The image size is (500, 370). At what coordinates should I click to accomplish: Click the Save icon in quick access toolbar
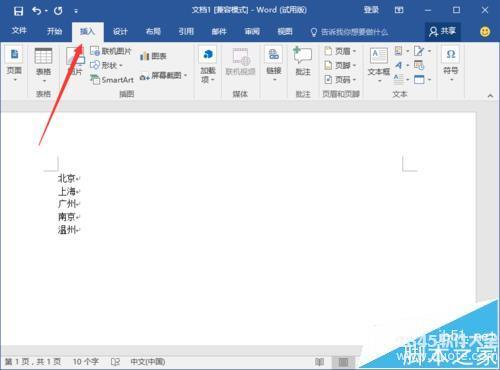pos(18,11)
